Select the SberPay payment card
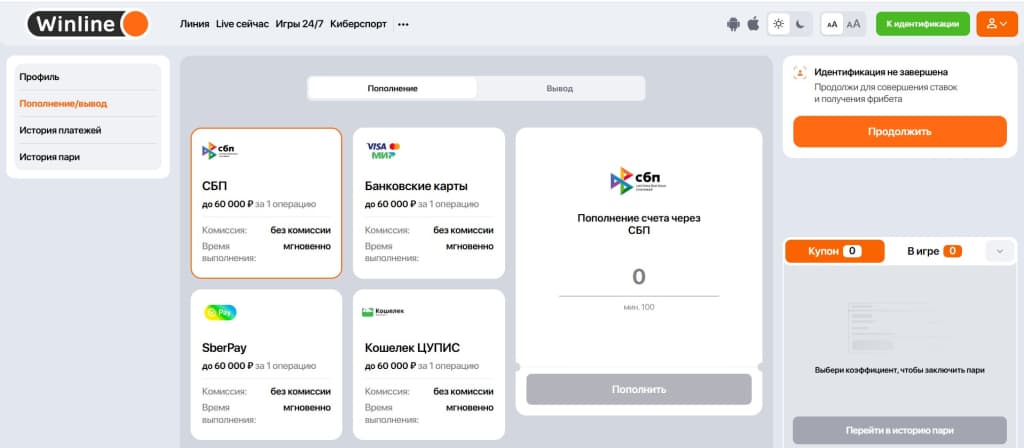 coord(266,364)
